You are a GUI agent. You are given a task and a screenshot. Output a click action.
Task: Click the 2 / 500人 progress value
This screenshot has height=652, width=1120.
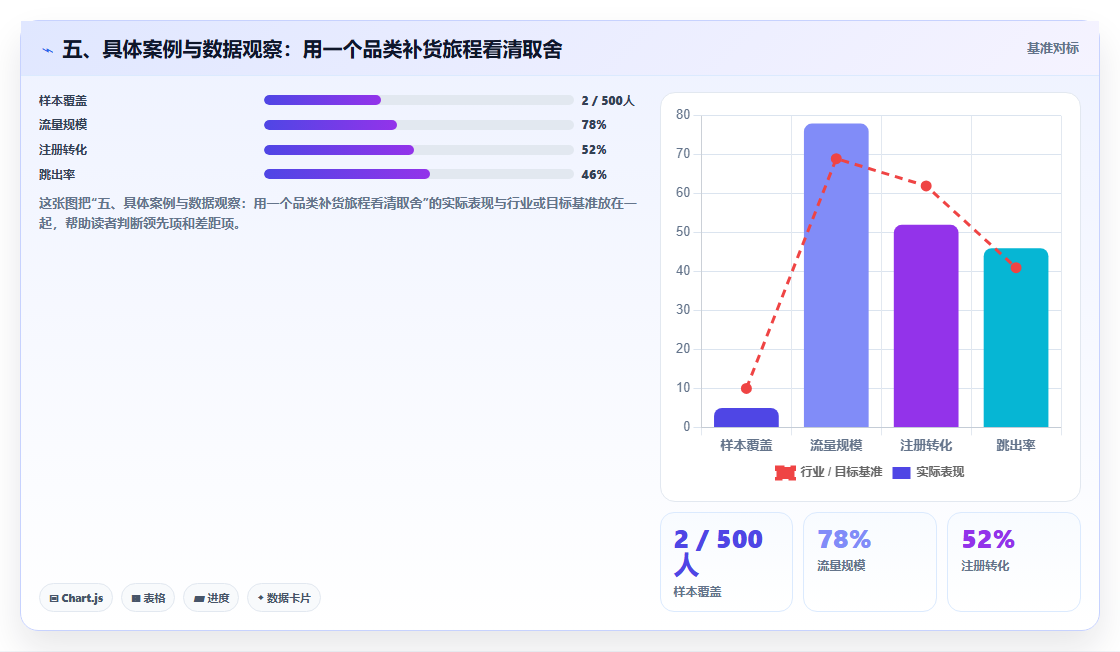pos(608,101)
